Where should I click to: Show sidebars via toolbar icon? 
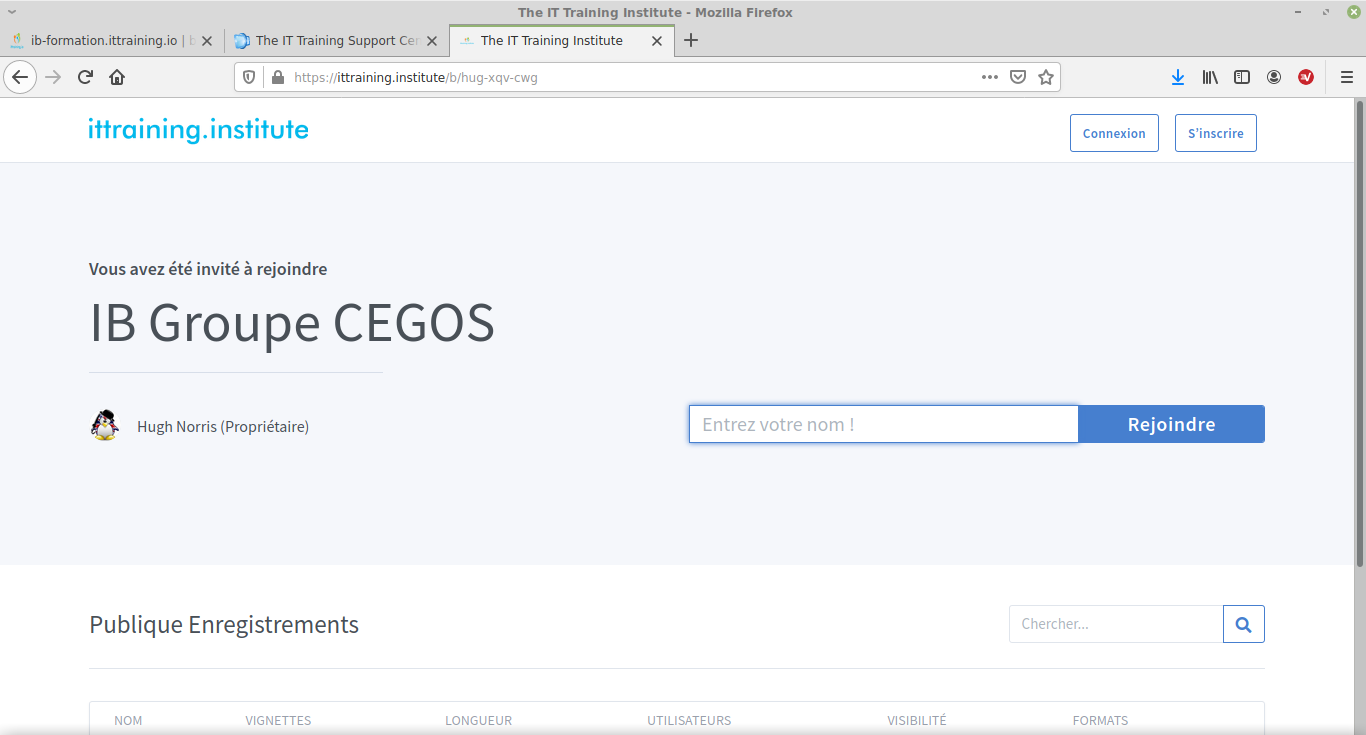[1242, 77]
